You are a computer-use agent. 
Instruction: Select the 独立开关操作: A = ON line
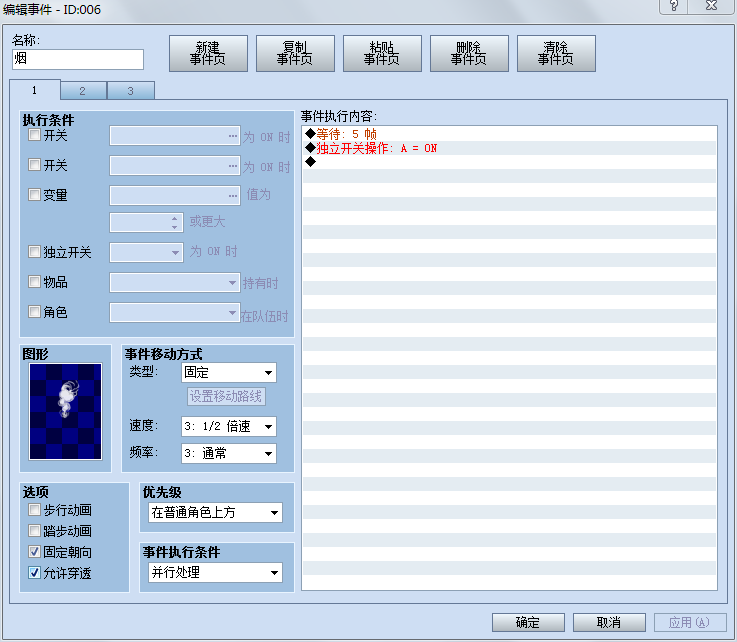click(510, 148)
